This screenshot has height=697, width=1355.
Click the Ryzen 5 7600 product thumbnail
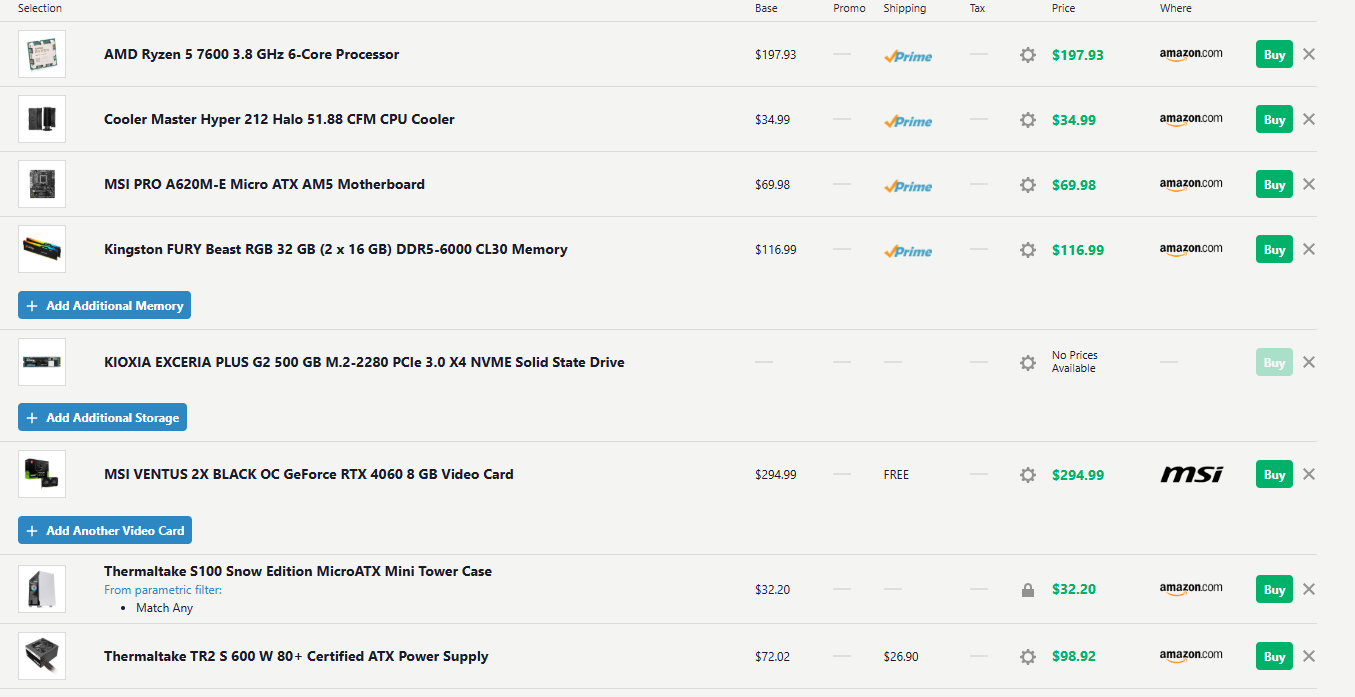42,54
